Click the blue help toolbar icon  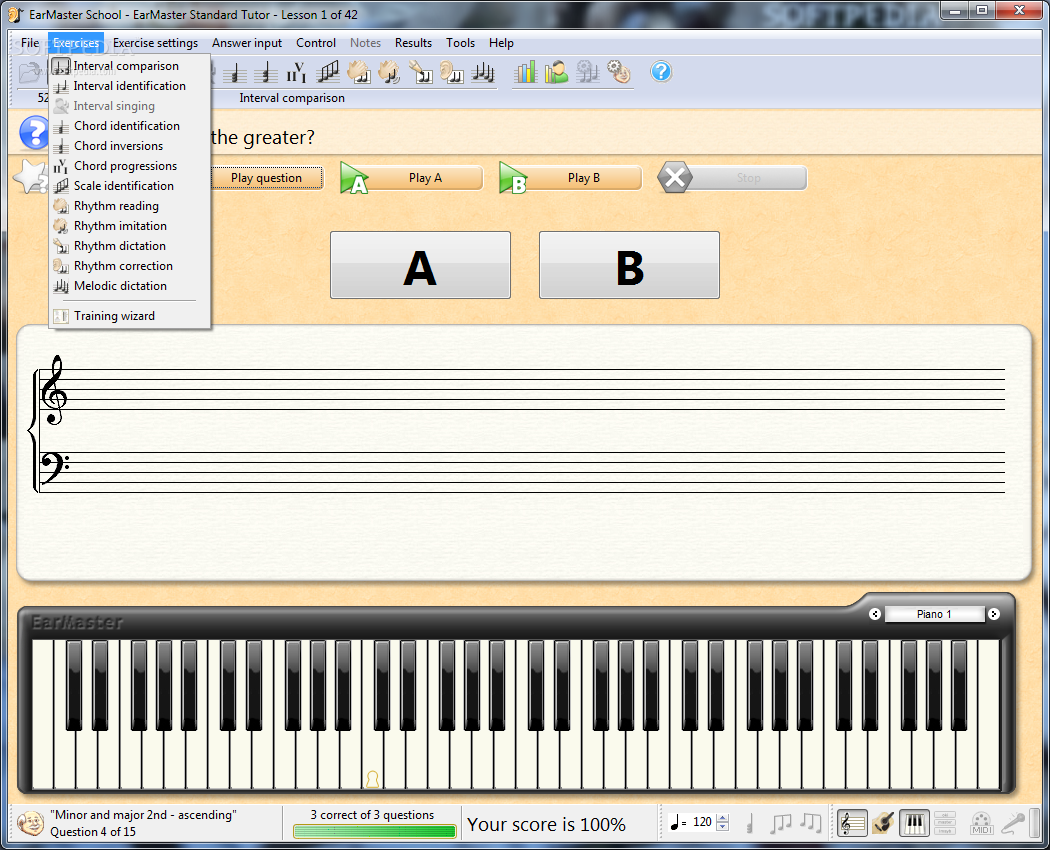(661, 72)
